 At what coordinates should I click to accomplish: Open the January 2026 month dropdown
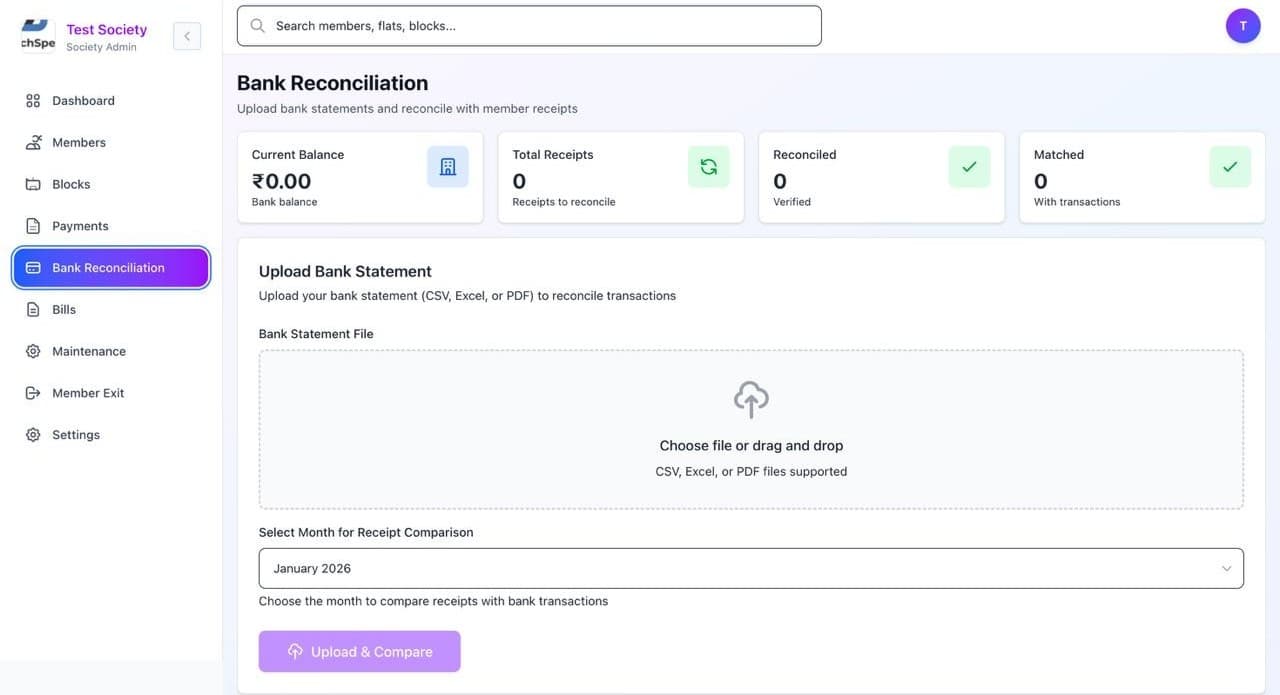click(751, 568)
